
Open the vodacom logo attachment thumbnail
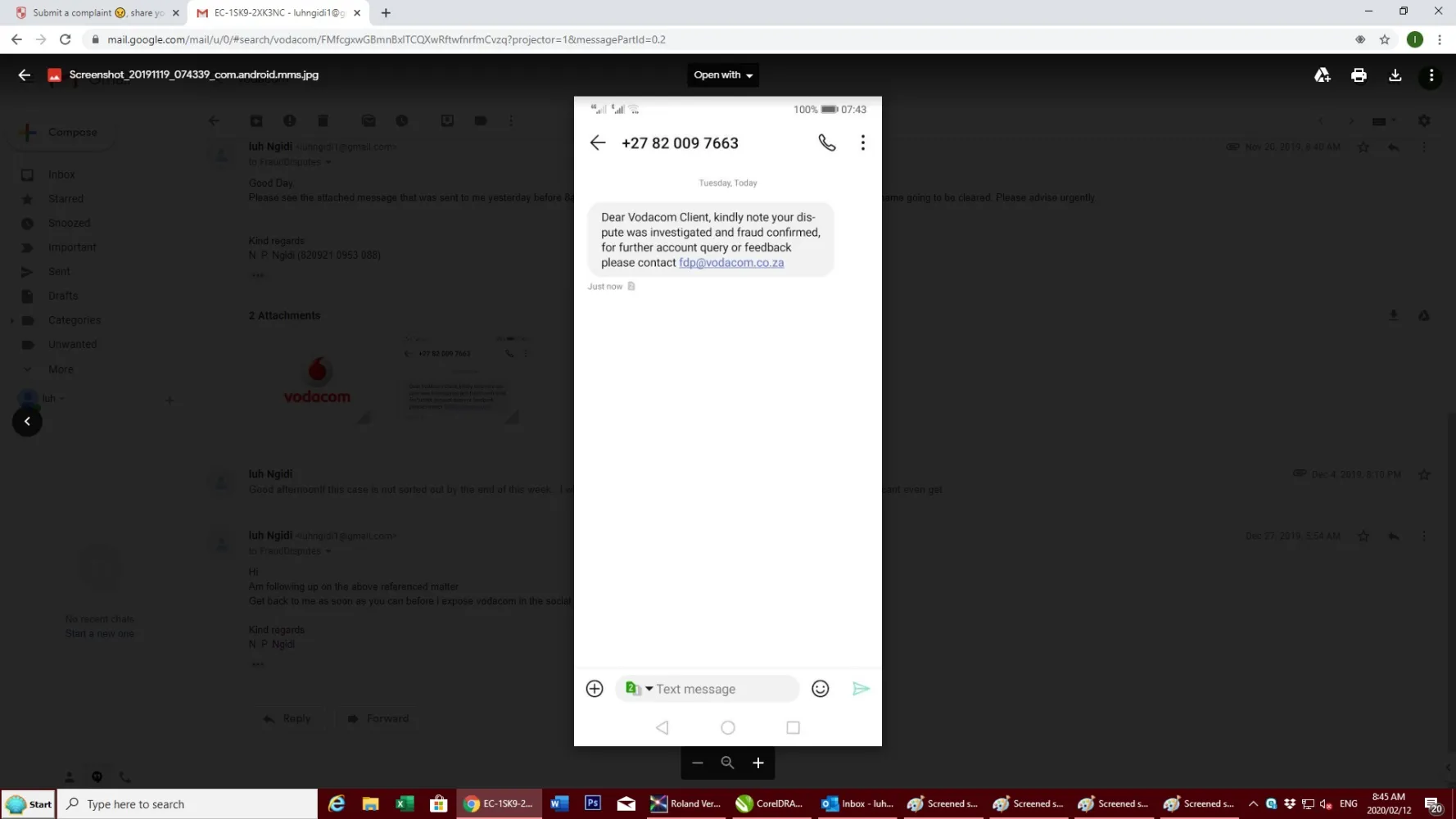(x=317, y=379)
